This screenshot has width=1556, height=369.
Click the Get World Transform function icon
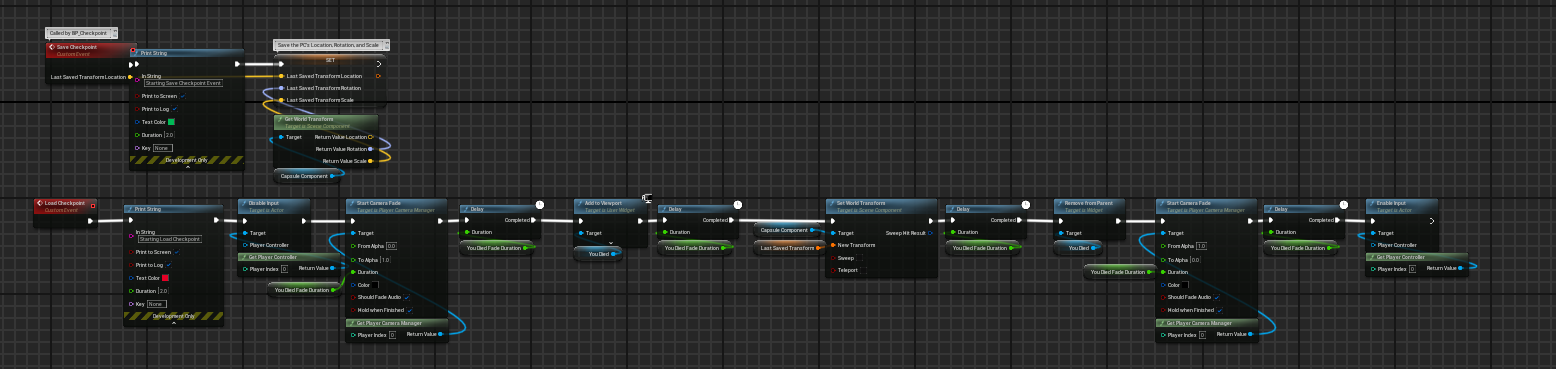point(280,119)
